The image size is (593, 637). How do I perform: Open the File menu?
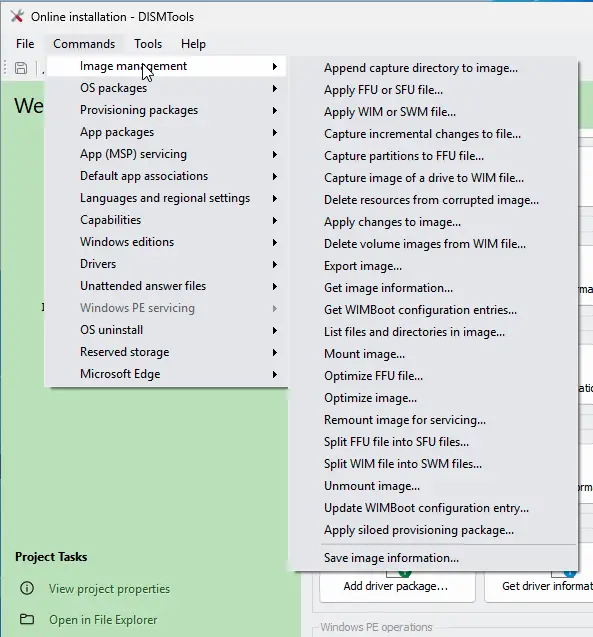25,44
